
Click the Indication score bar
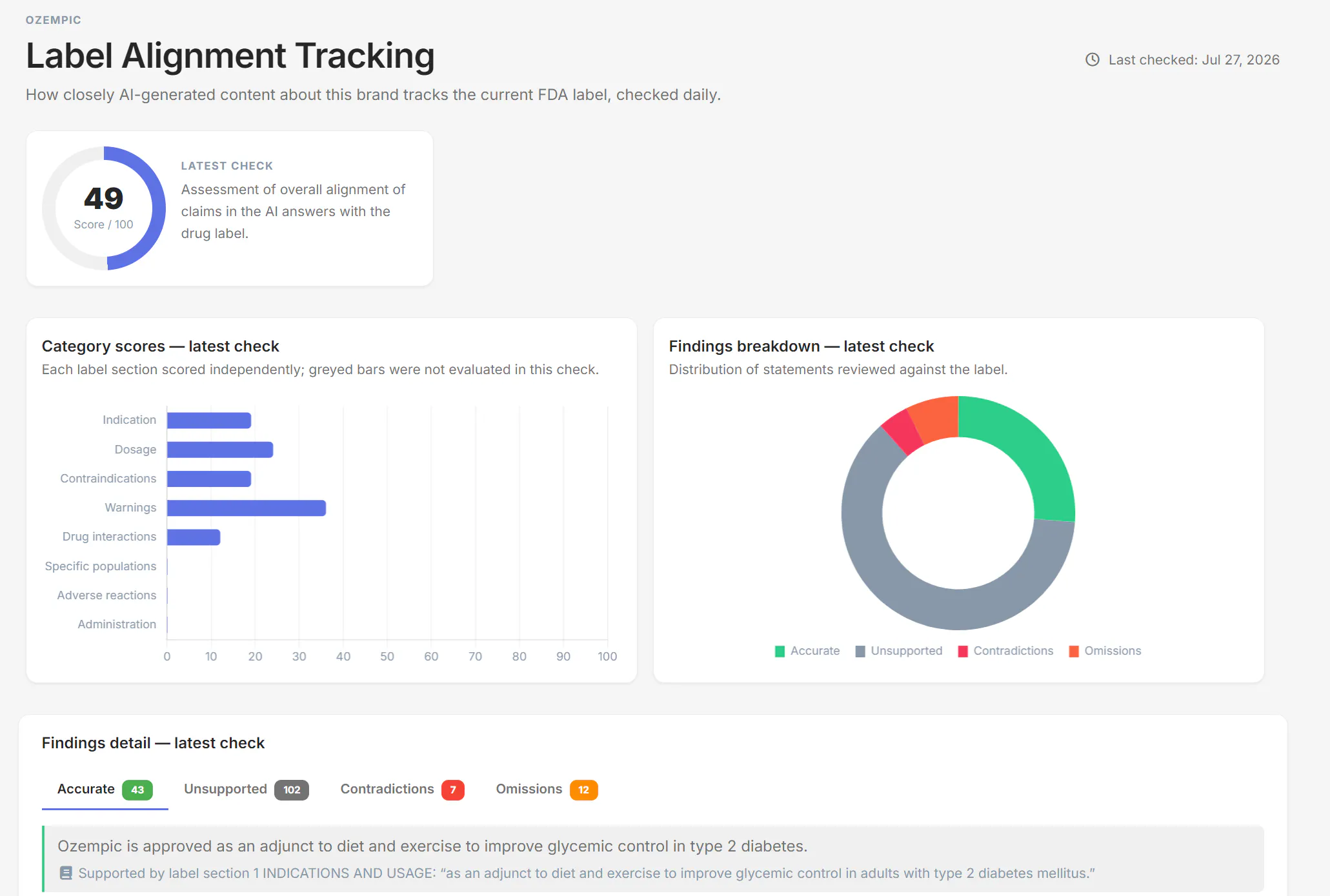point(209,421)
